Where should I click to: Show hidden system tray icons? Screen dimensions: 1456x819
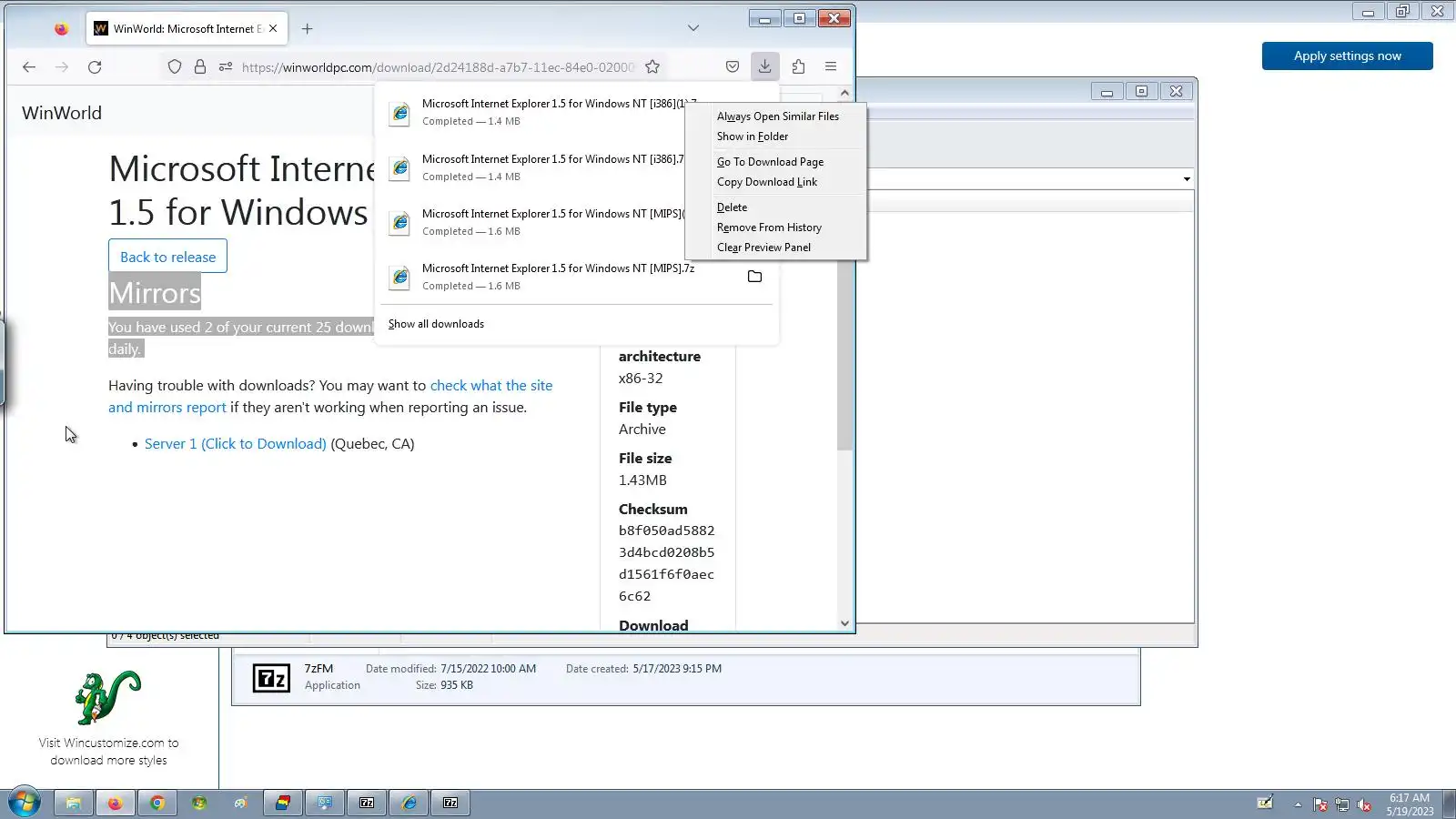[1298, 804]
